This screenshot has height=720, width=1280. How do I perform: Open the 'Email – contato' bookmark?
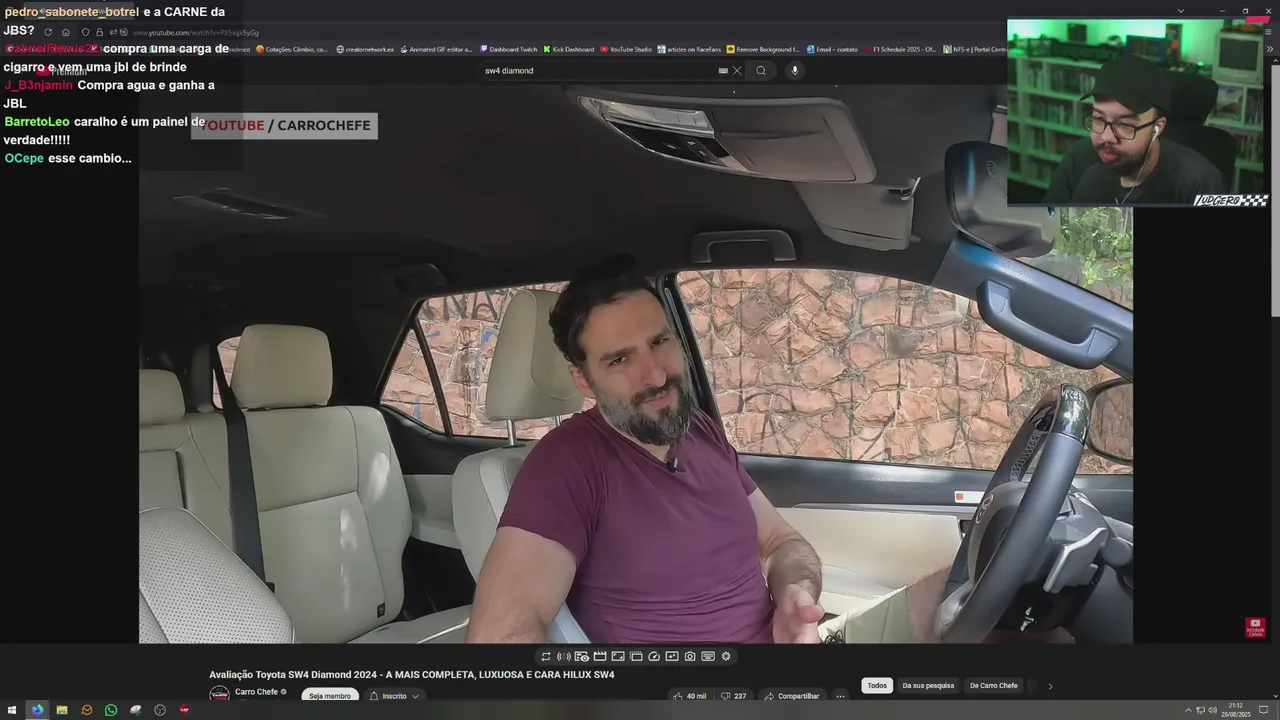click(x=832, y=49)
